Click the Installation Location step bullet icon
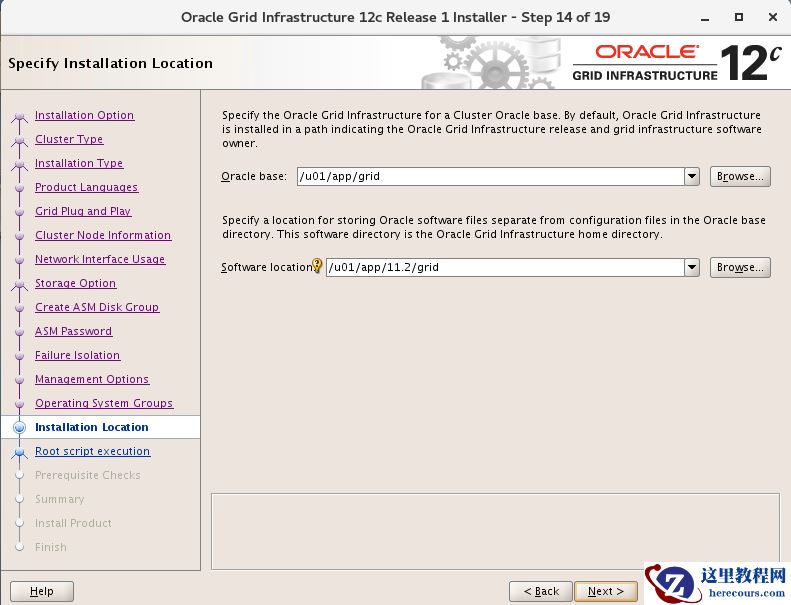 click(19, 427)
